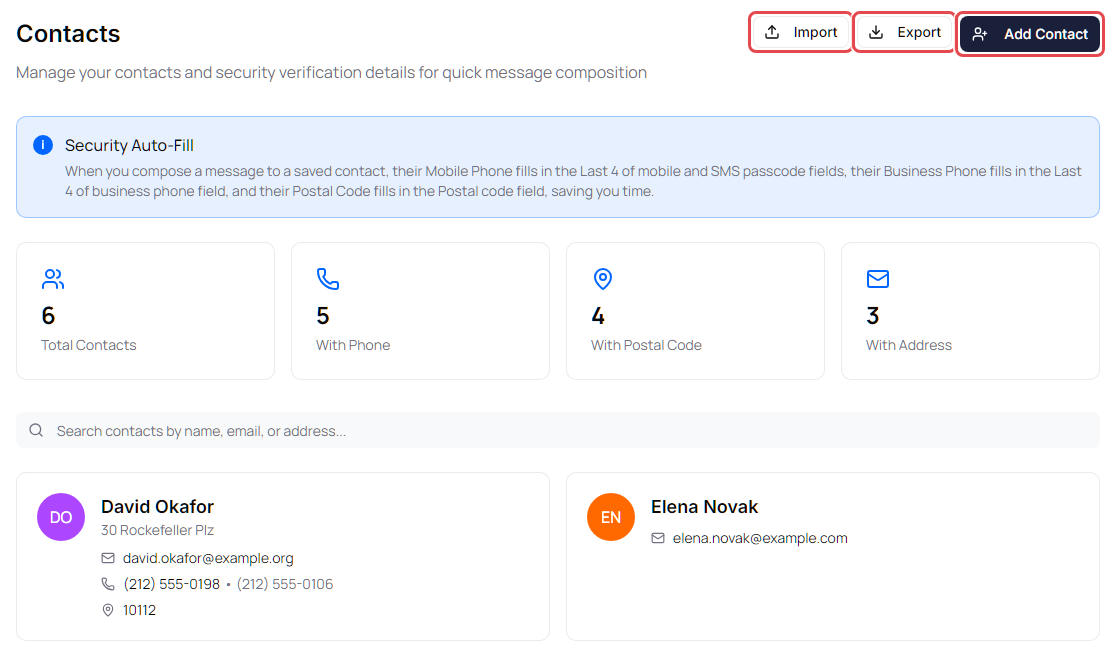
Task: Click the Export button
Action: point(904,33)
